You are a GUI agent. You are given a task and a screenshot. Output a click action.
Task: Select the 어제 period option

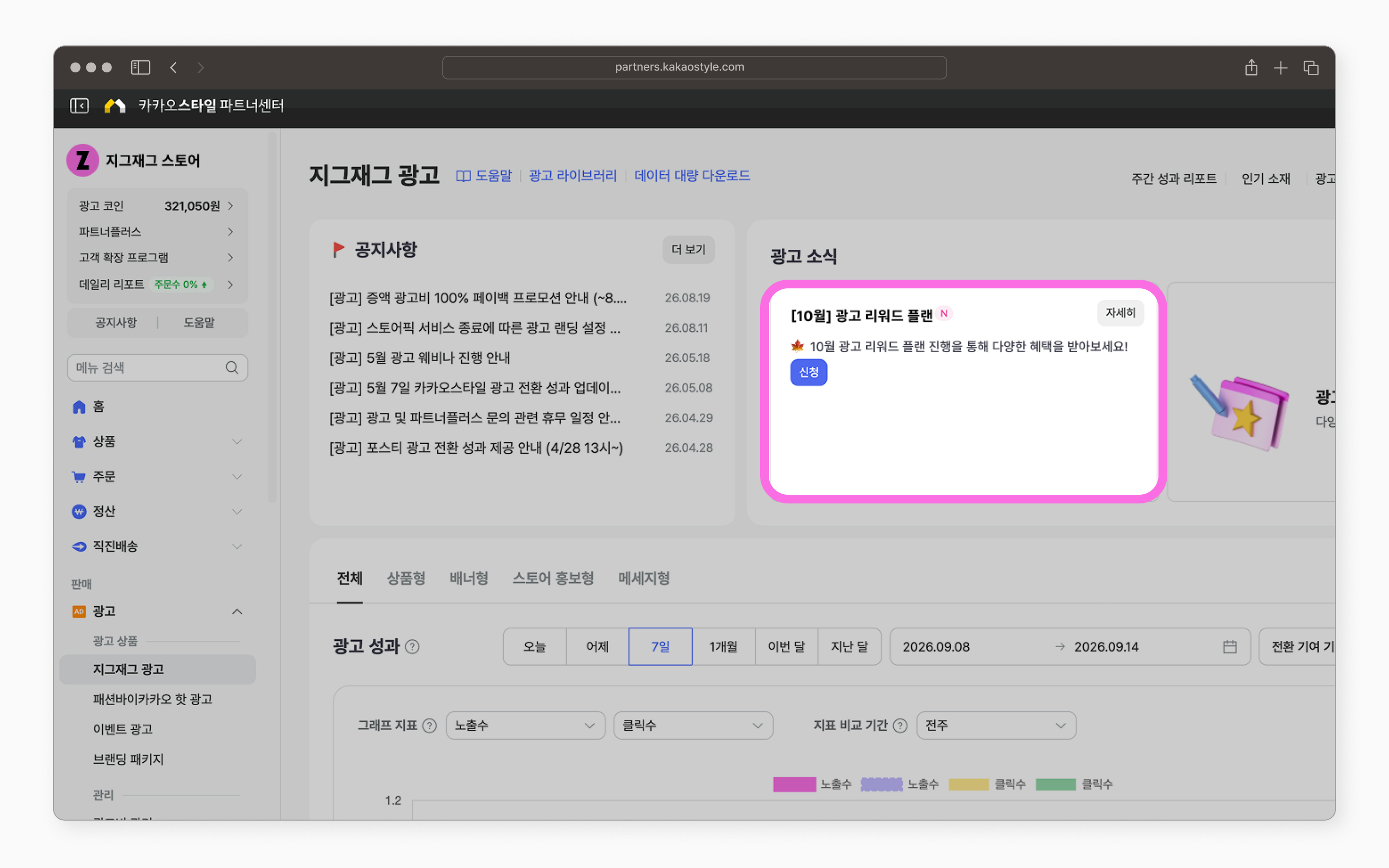tap(598, 647)
